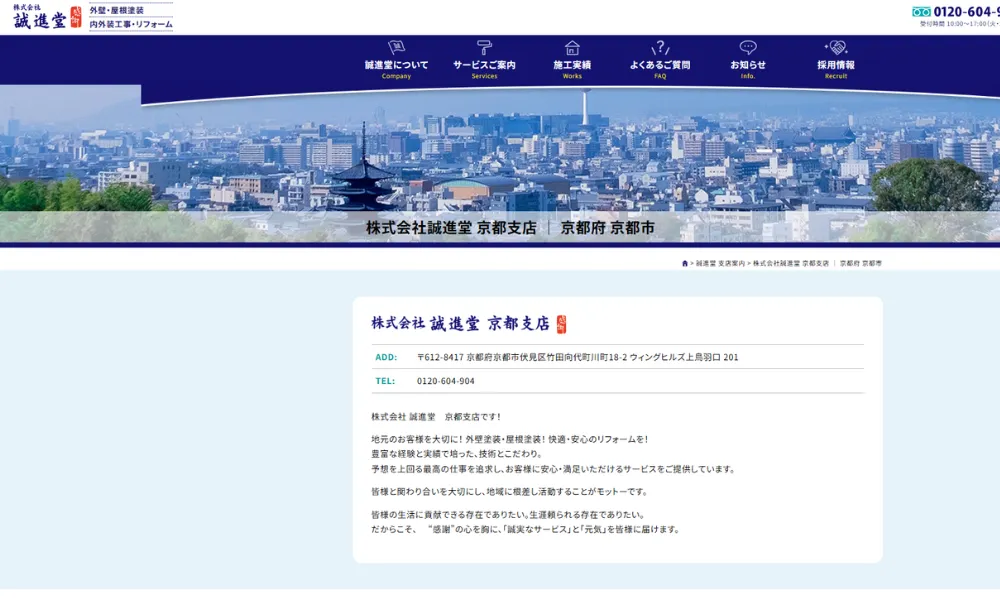Open the 採用情報 Recruit page
1000x600 pixels.
click(833, 64)
